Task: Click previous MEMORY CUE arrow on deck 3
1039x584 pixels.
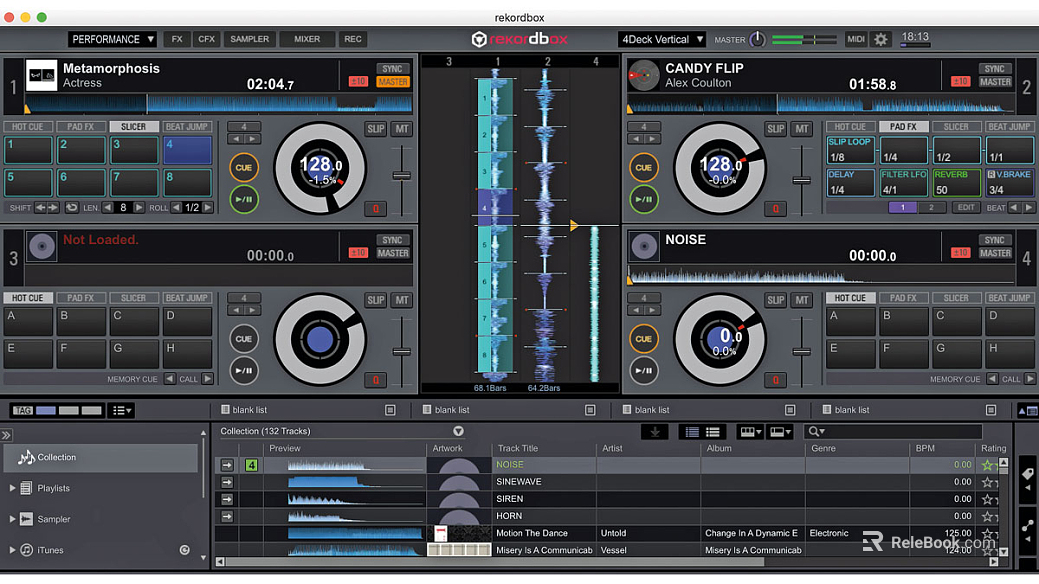Action: [170, 379]
